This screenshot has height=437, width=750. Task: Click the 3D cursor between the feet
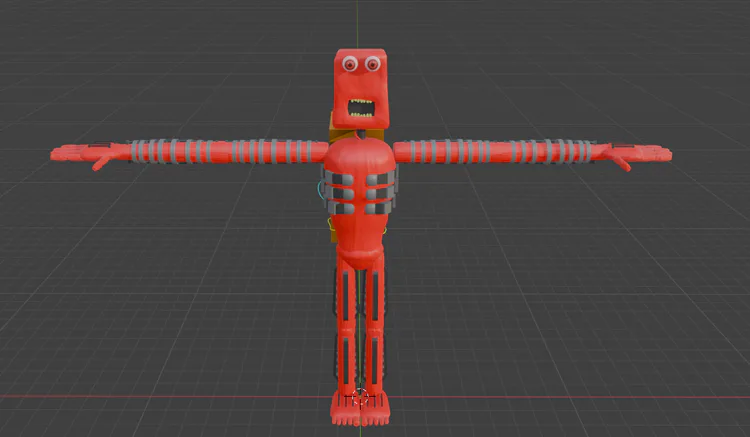[x=360, y=397]
